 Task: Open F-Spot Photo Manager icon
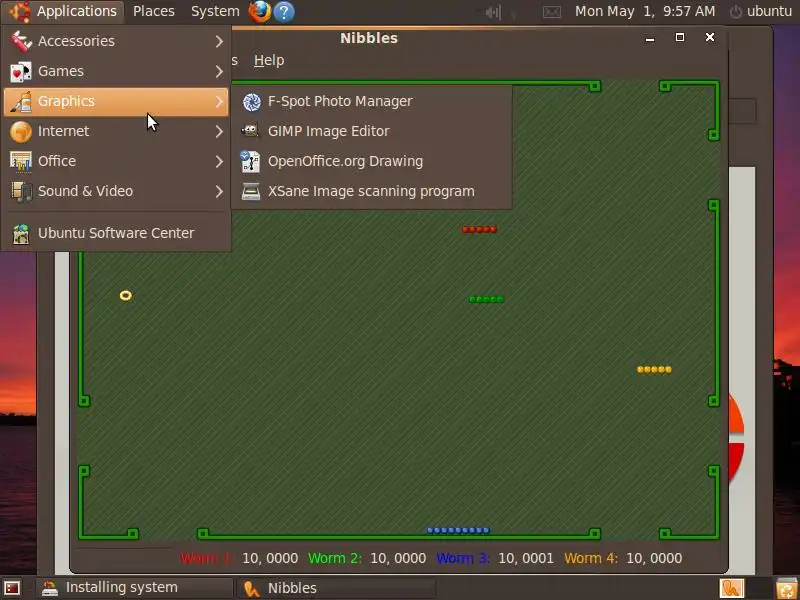(251, 102)
